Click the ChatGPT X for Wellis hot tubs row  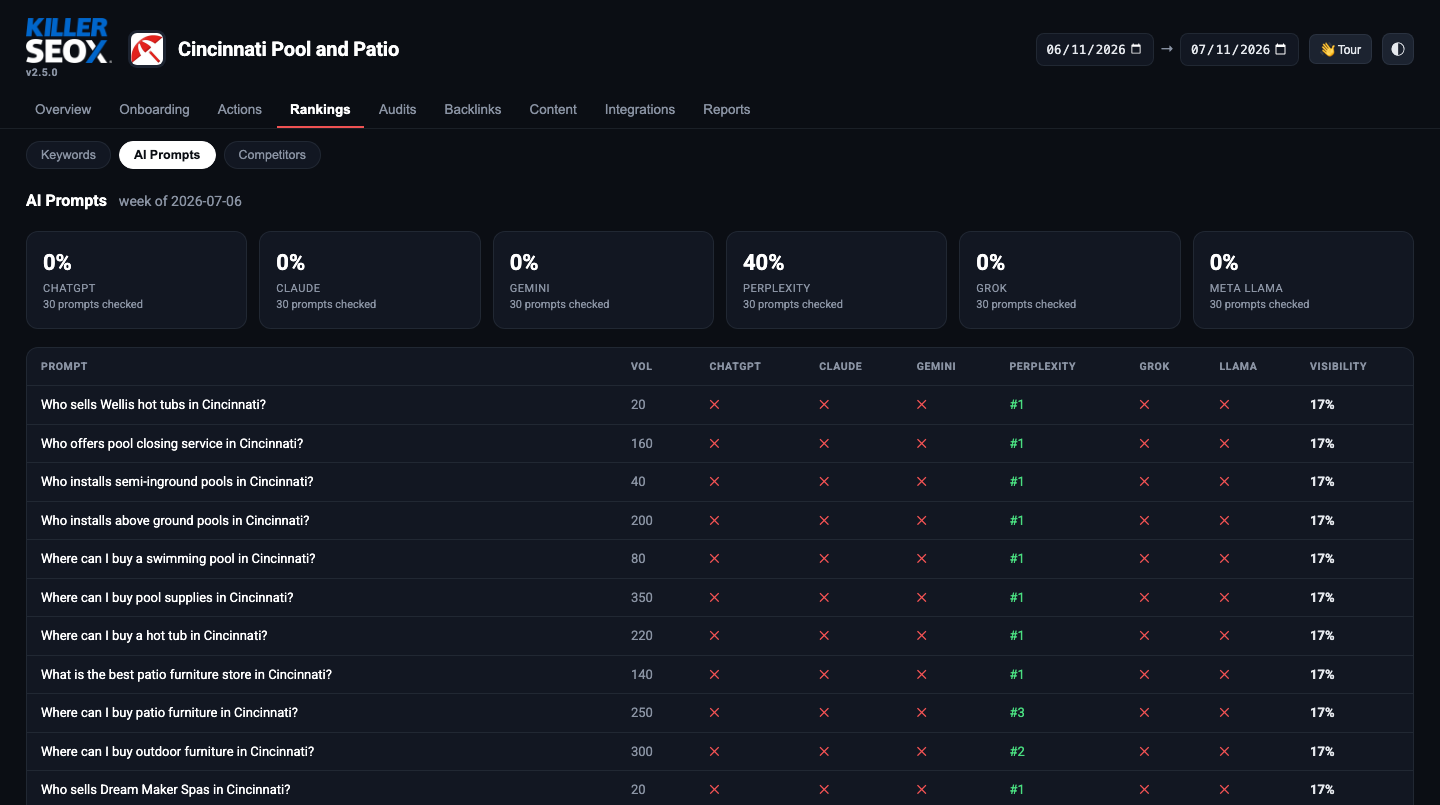(x=714, y=405)
